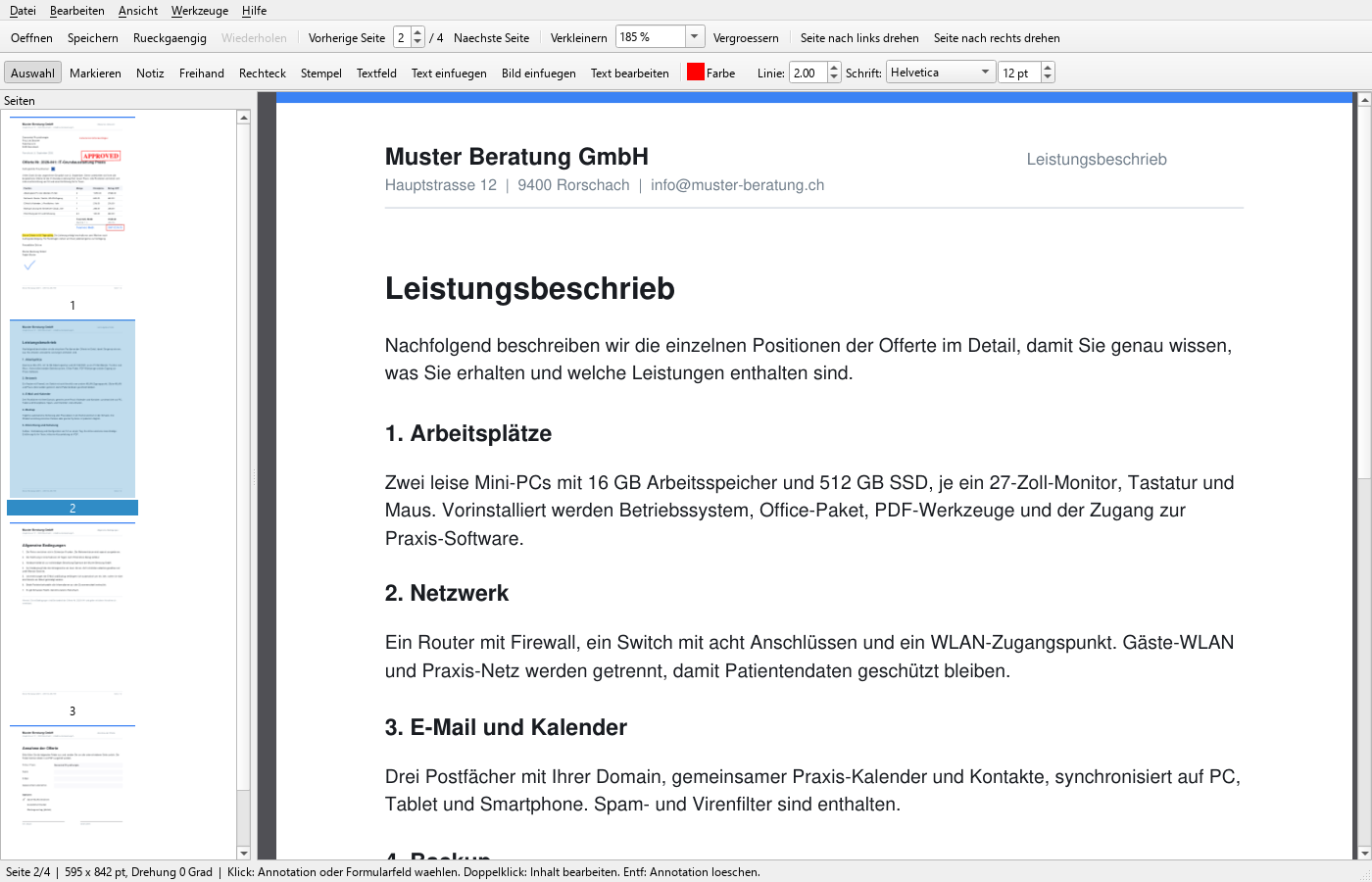Open the Datei menu
Screen dimensions: 1372x882
[23, 11]
